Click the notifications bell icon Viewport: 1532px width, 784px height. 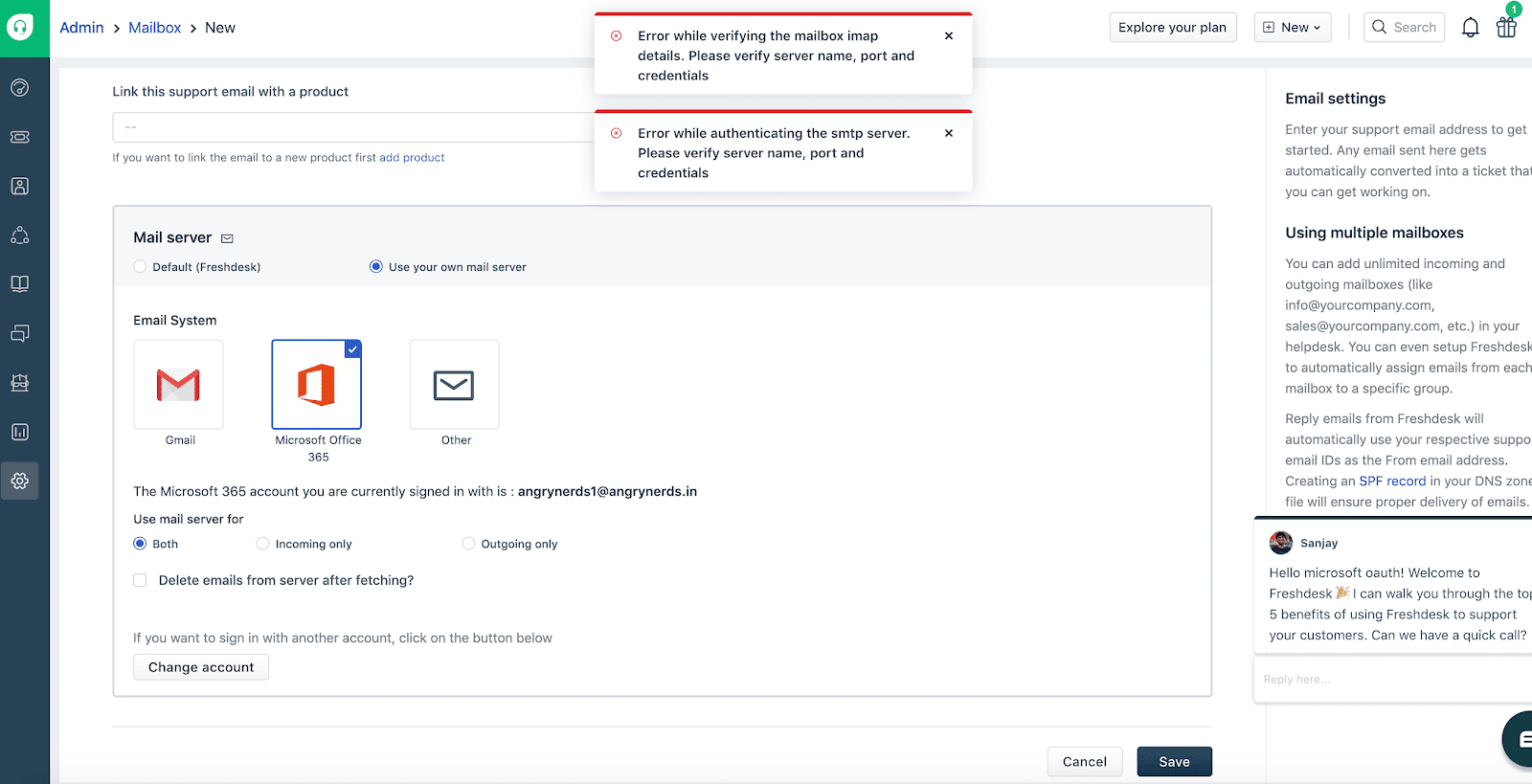pos(1471,28)
